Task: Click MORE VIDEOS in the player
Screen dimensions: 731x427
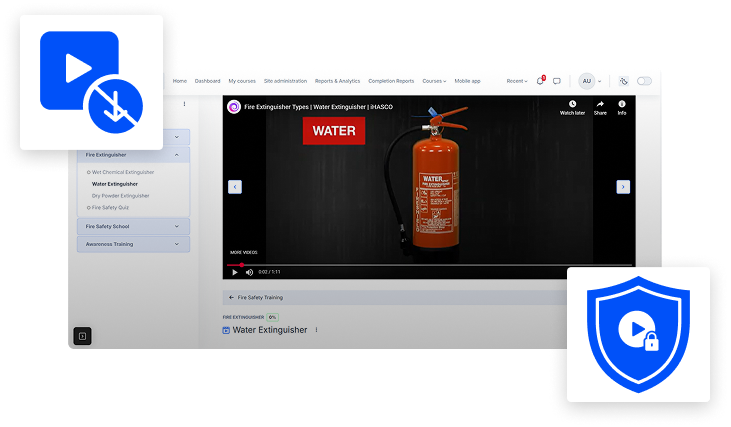Action: coord(244,252)
